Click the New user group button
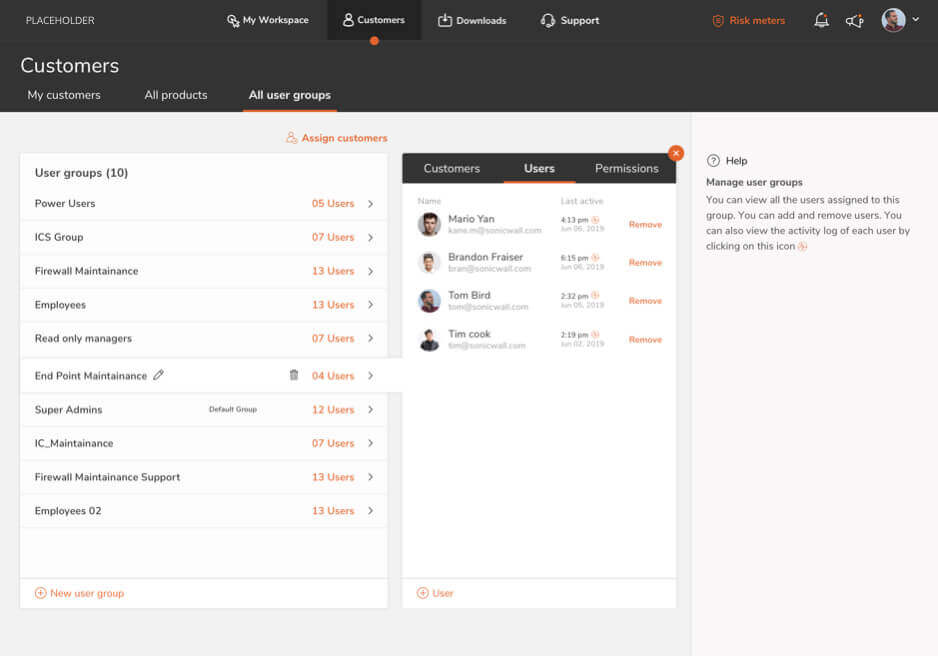The width and height of the screenshot is (938, 656). pyautogui.click(x=79, y=593)
